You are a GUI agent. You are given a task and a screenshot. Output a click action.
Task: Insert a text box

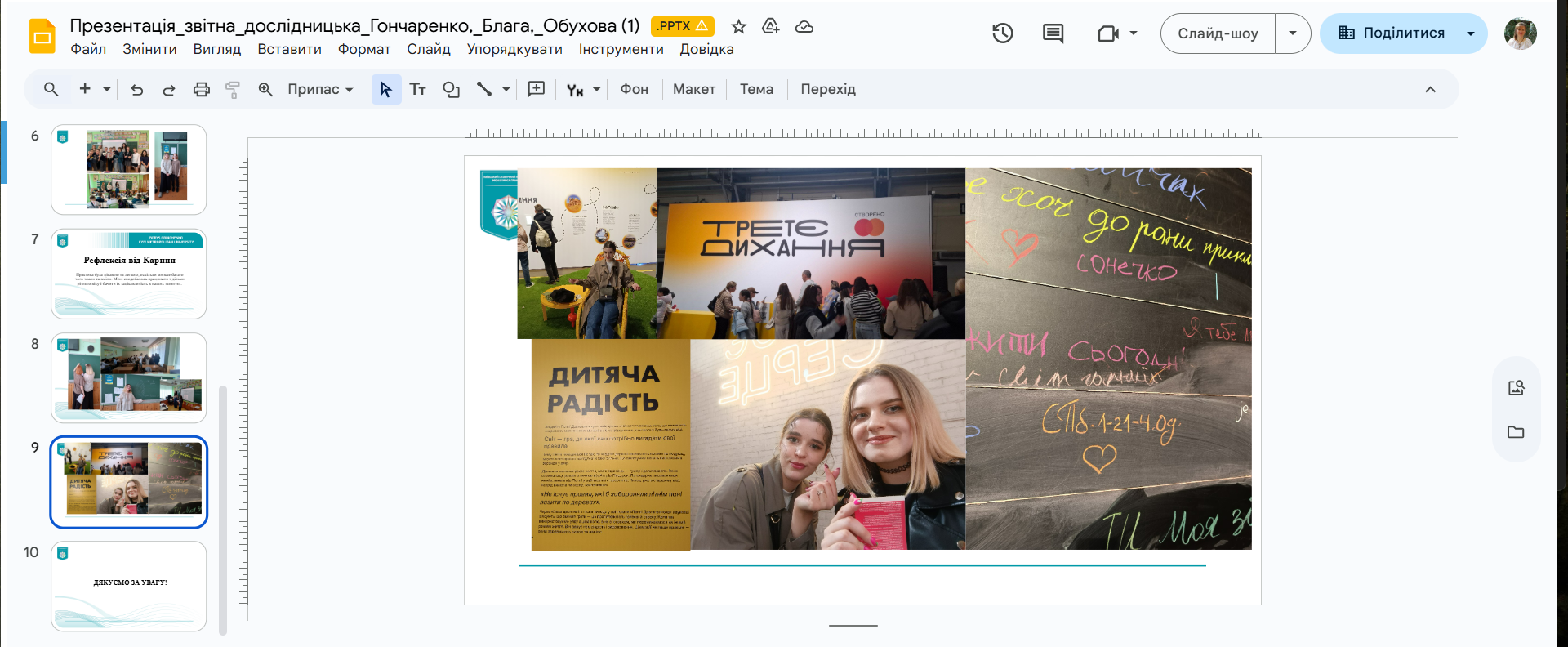pyautogui.click(x=417, y=89)
